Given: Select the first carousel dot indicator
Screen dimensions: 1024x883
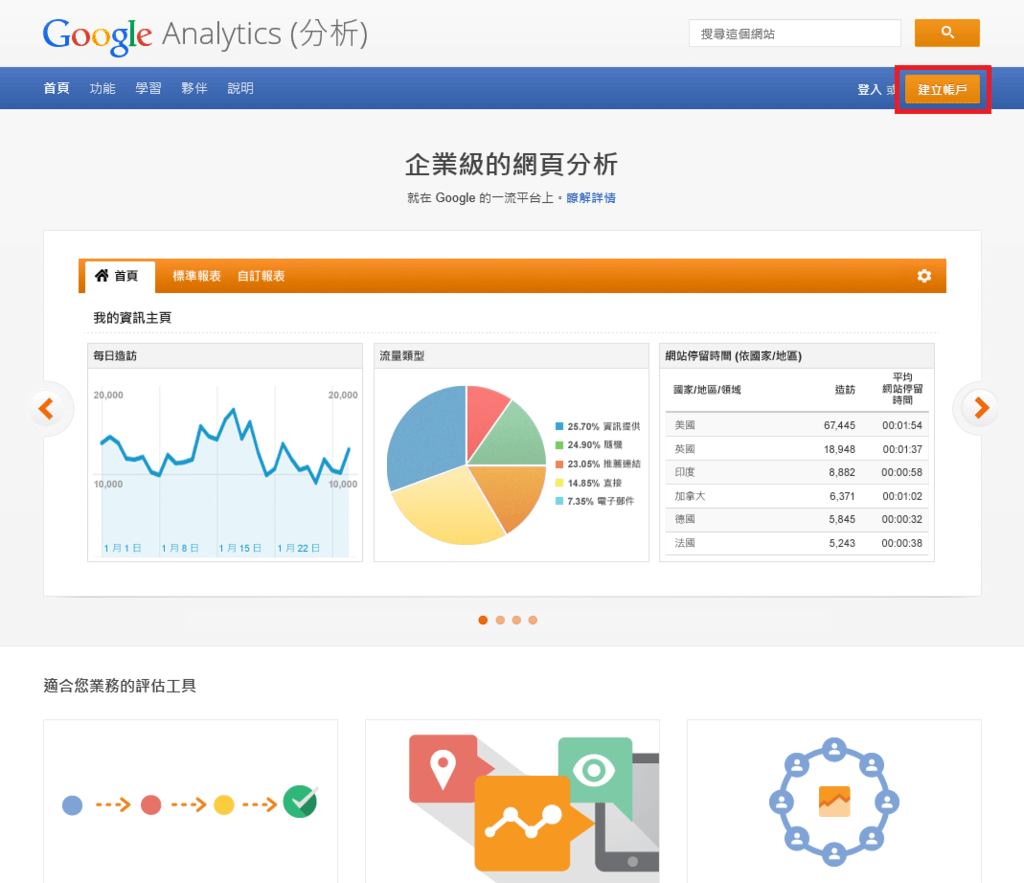Looking at the screenshot, I should coord(483,620).
